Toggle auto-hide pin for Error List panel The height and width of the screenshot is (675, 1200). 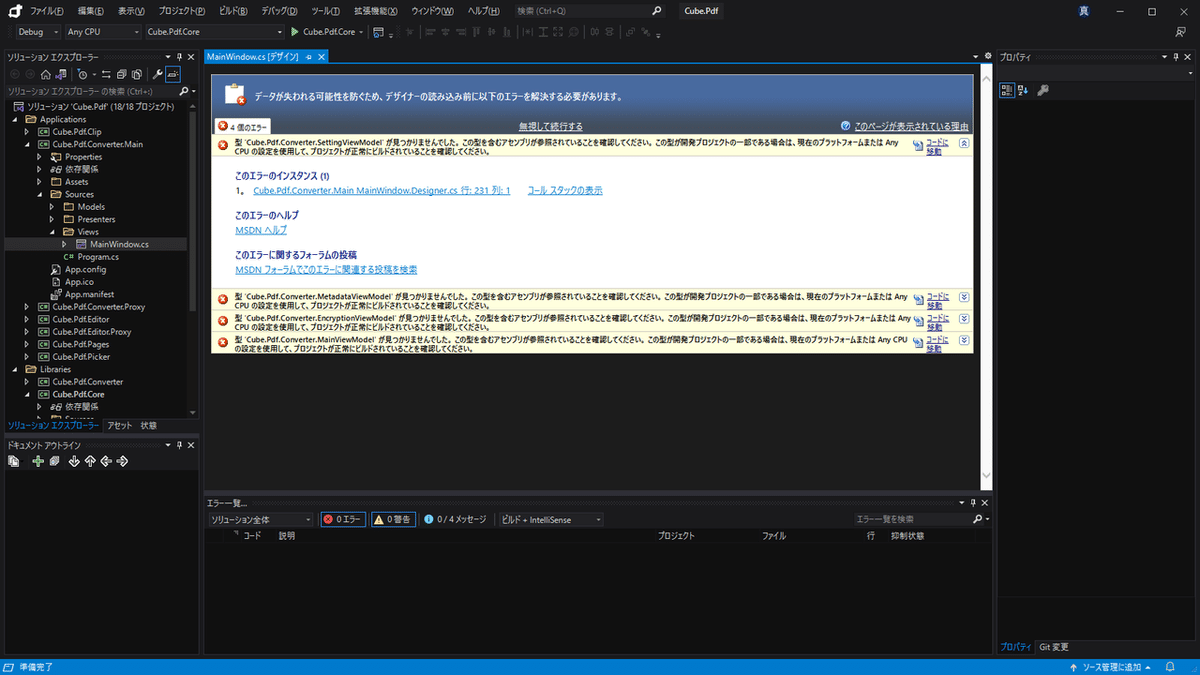tap(973, 503)
